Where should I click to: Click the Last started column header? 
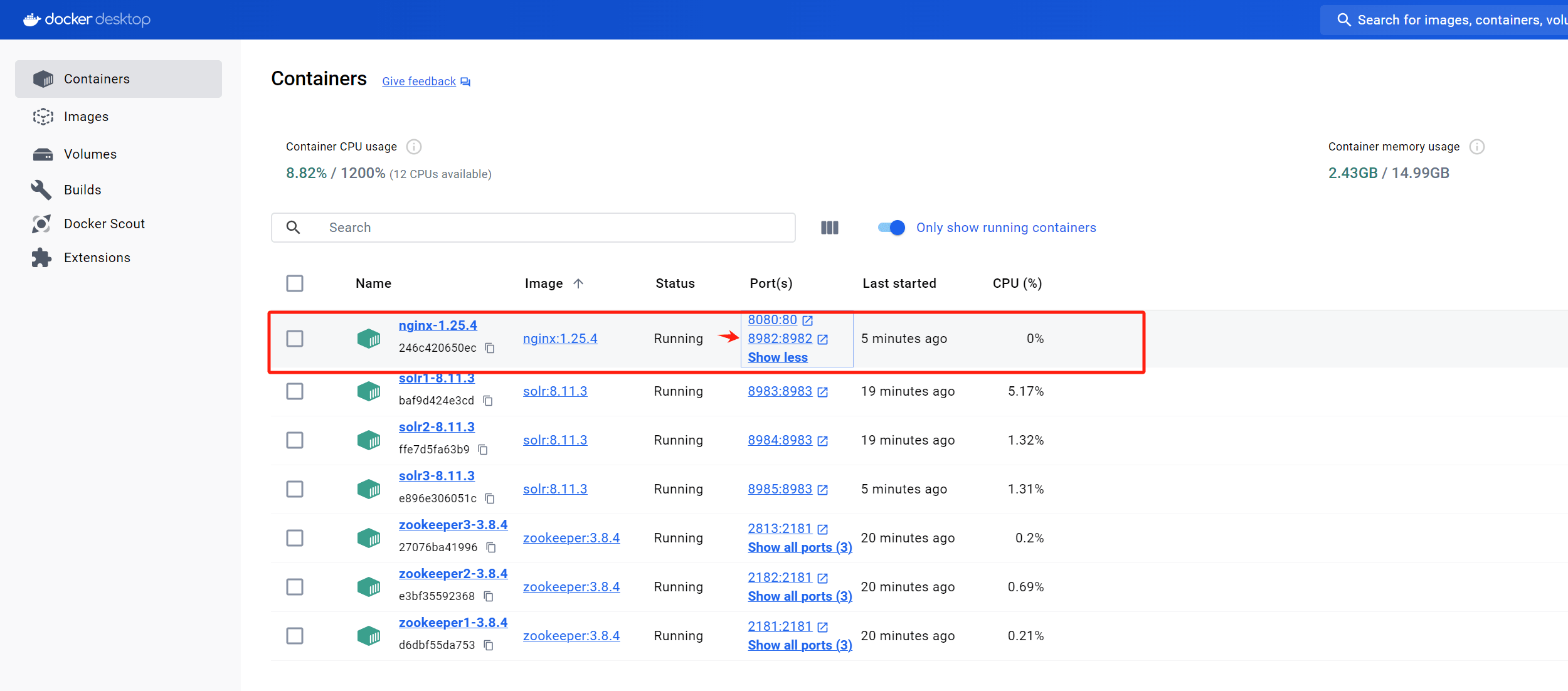click(x=899, y=283)
